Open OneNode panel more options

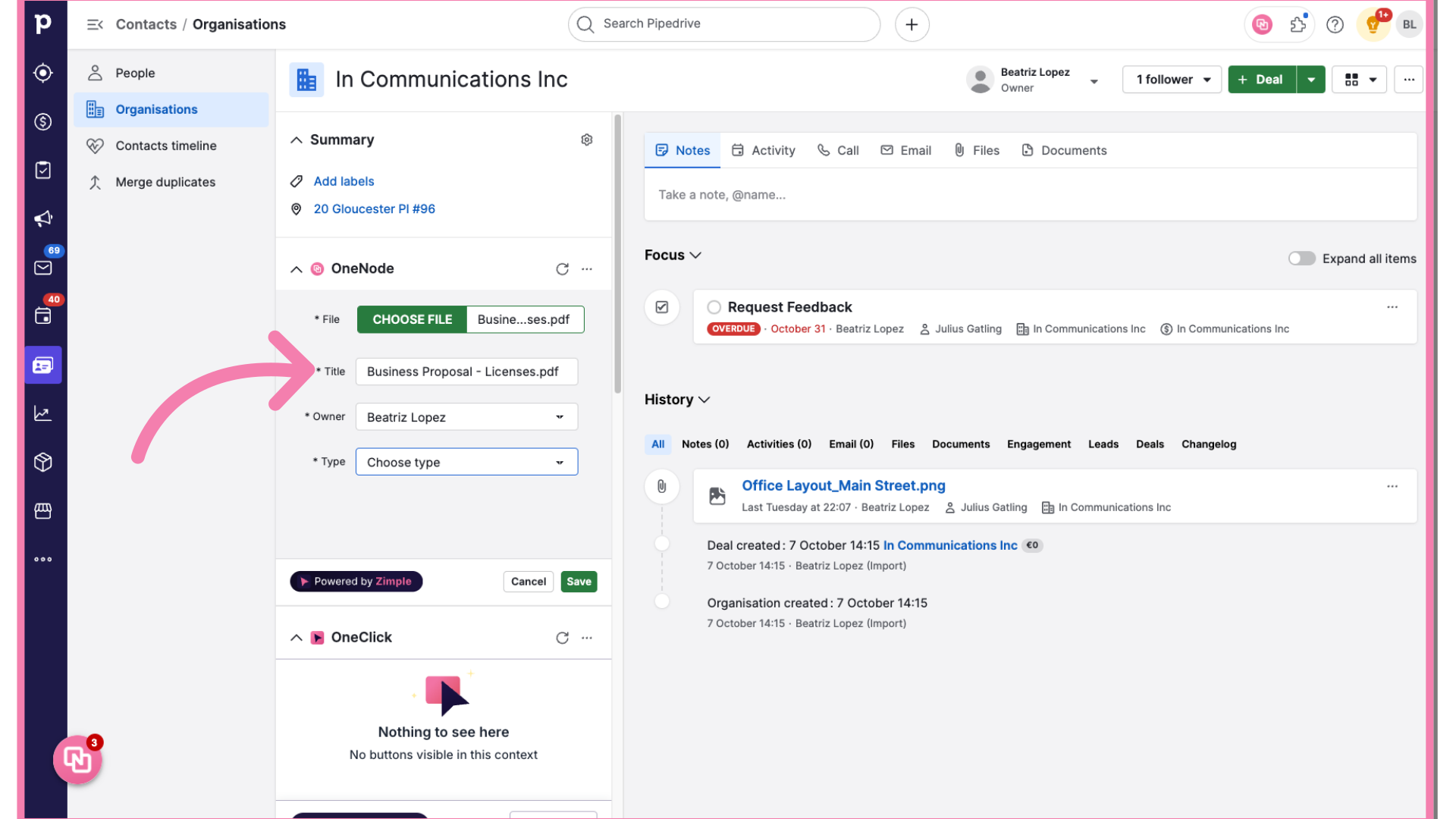pos(587,269)
